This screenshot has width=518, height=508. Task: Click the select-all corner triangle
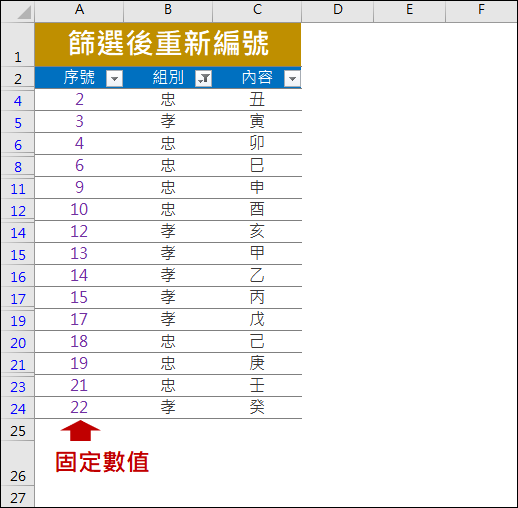pyautogui.click(x=24, y=12)
